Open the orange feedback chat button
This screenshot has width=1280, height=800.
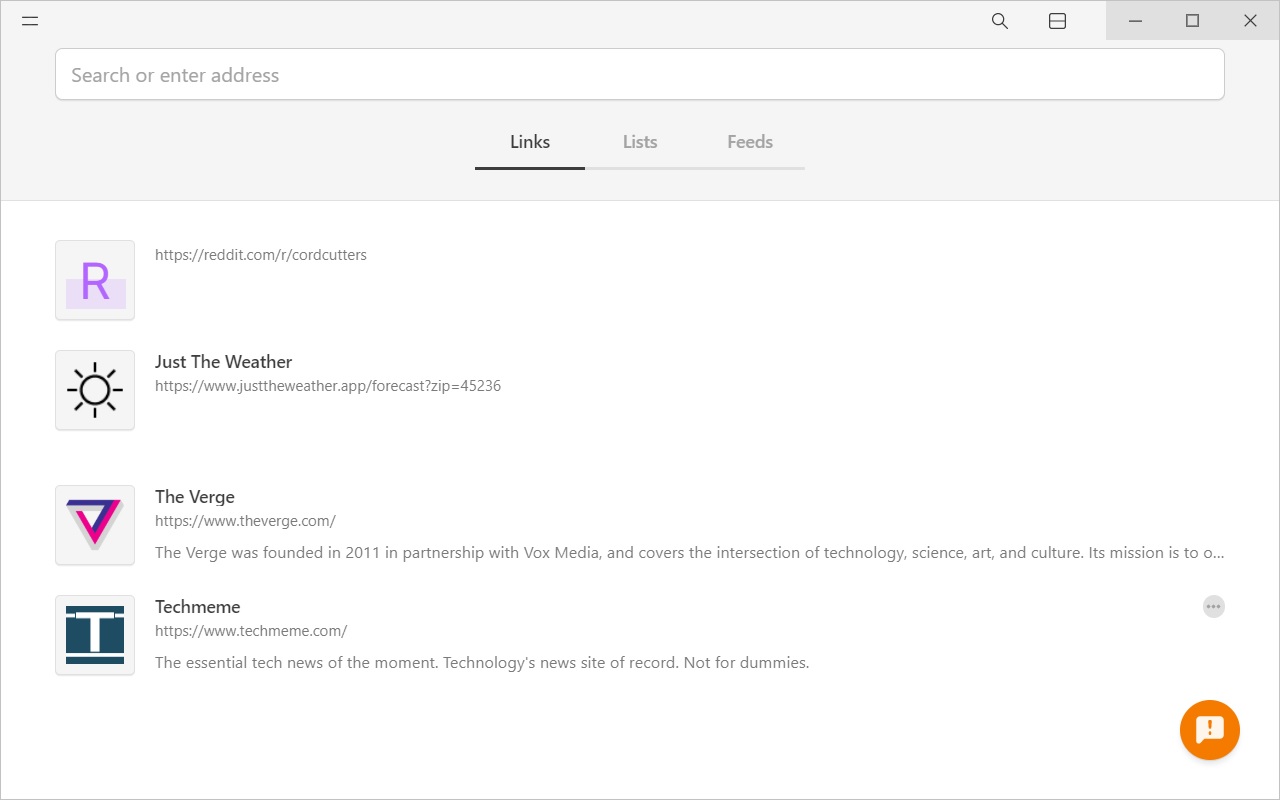point(1209,730)
